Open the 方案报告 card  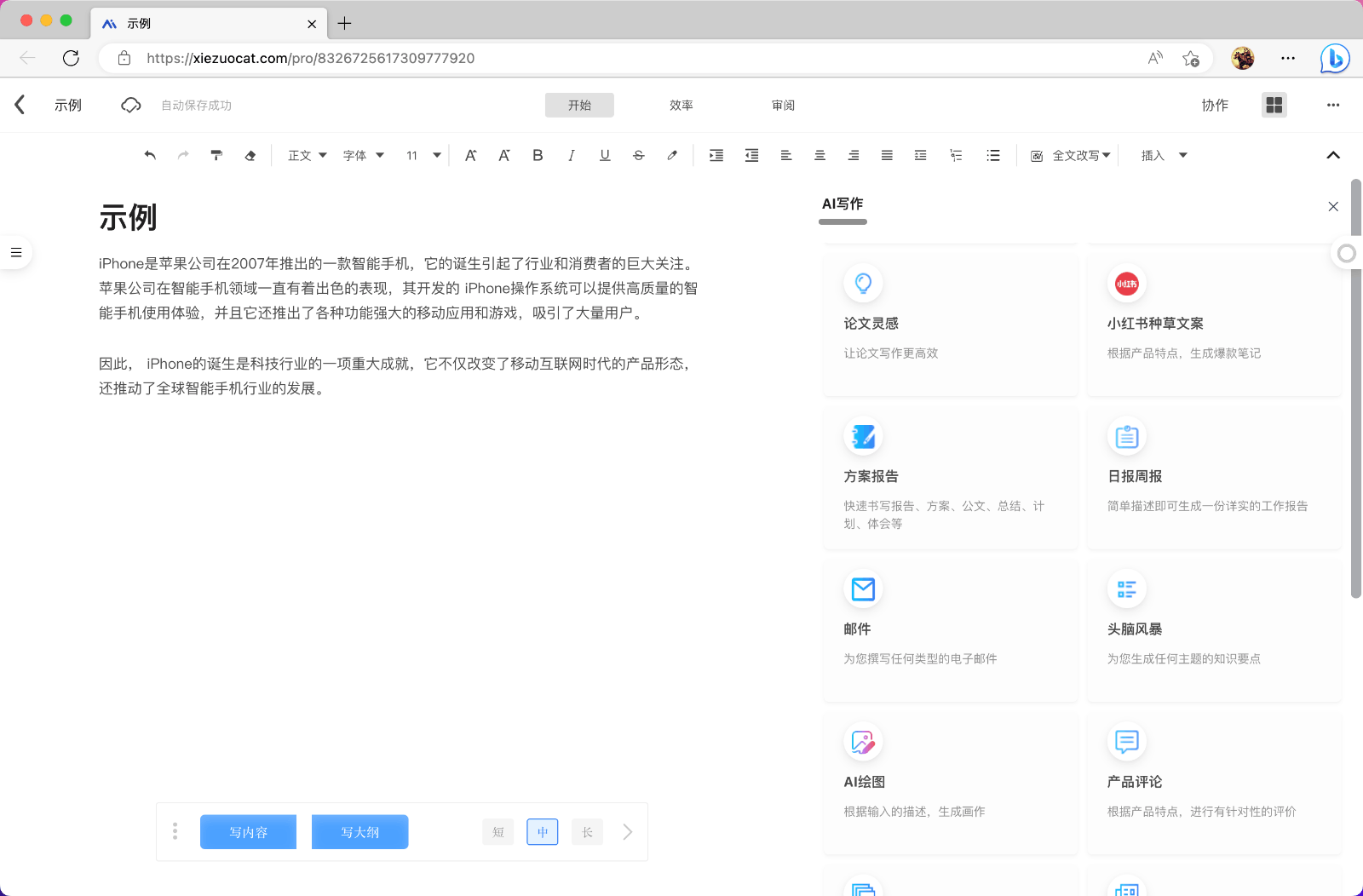951,477
